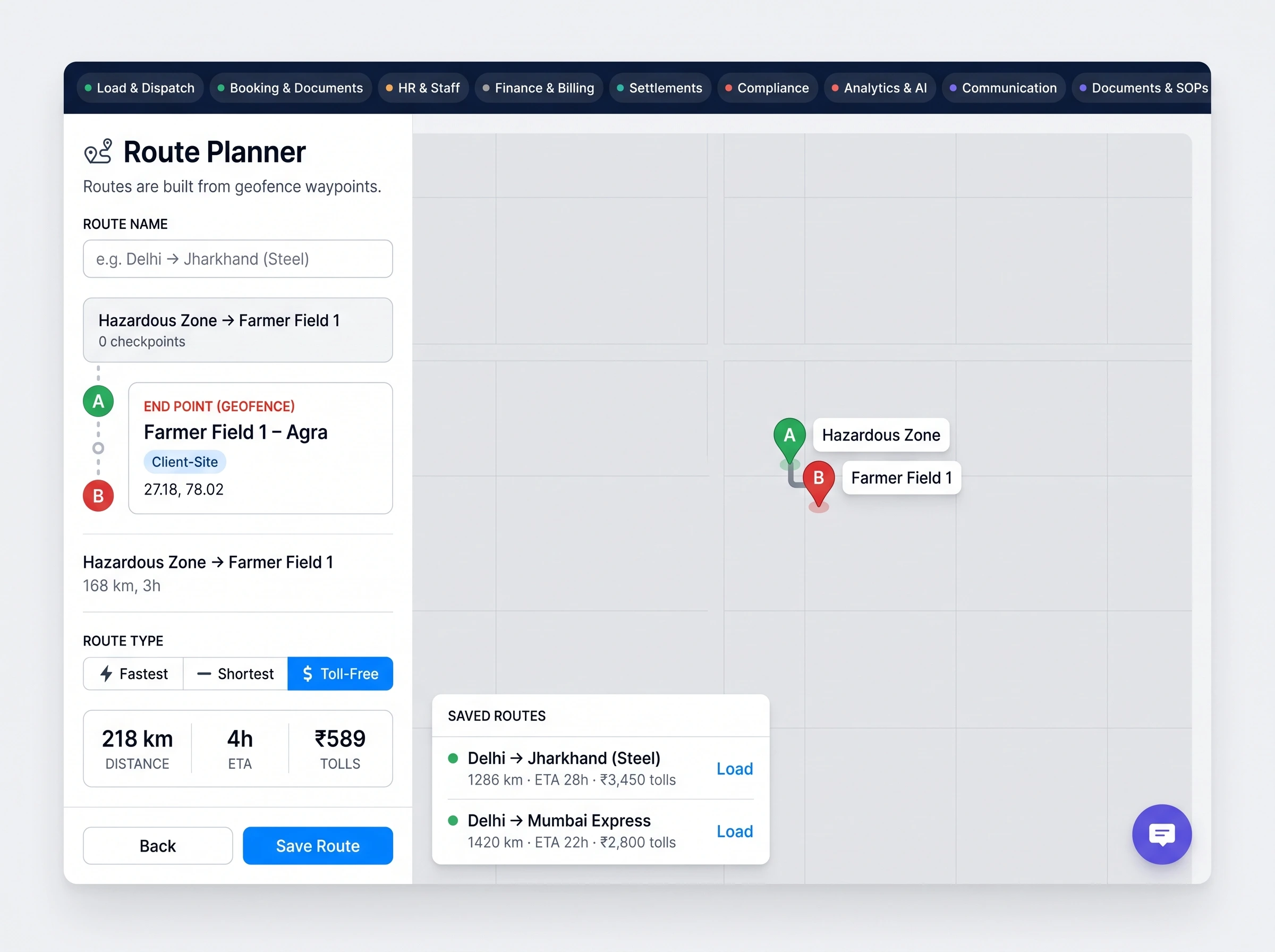1275x952 pixels.
Task: Open Documents & SOPs tab
Action: click(1141, 88)
